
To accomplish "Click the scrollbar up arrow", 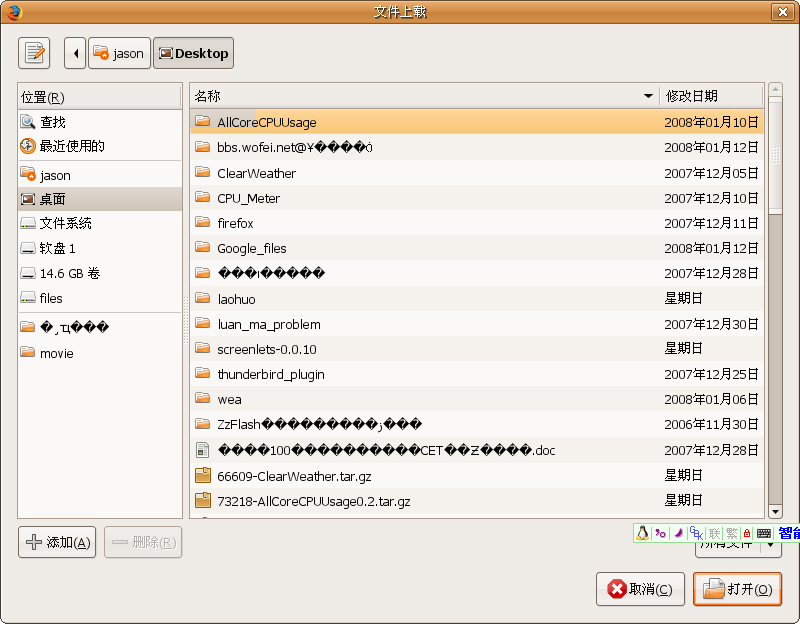I will (775, 89).
